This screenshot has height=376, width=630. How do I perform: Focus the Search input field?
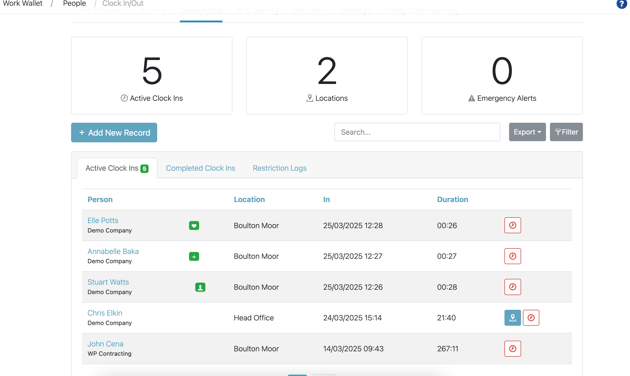[x=417, y=132]
